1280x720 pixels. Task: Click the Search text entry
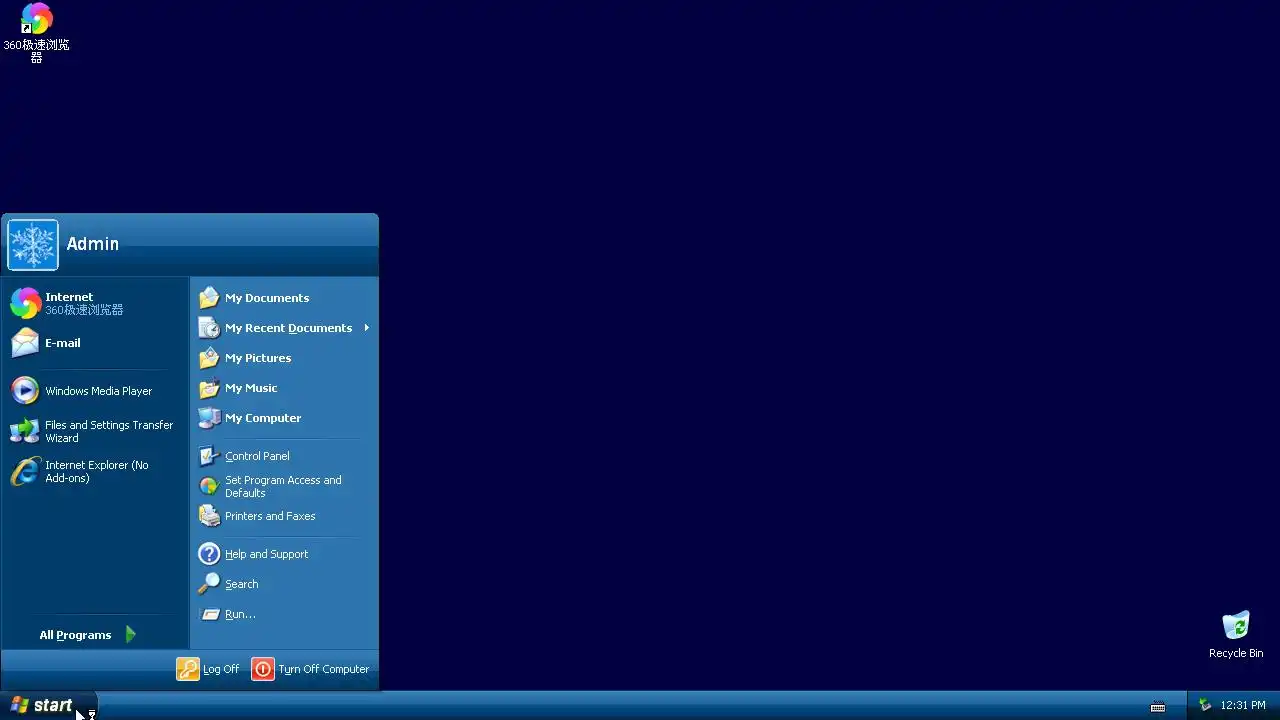(x=242, y=584)
